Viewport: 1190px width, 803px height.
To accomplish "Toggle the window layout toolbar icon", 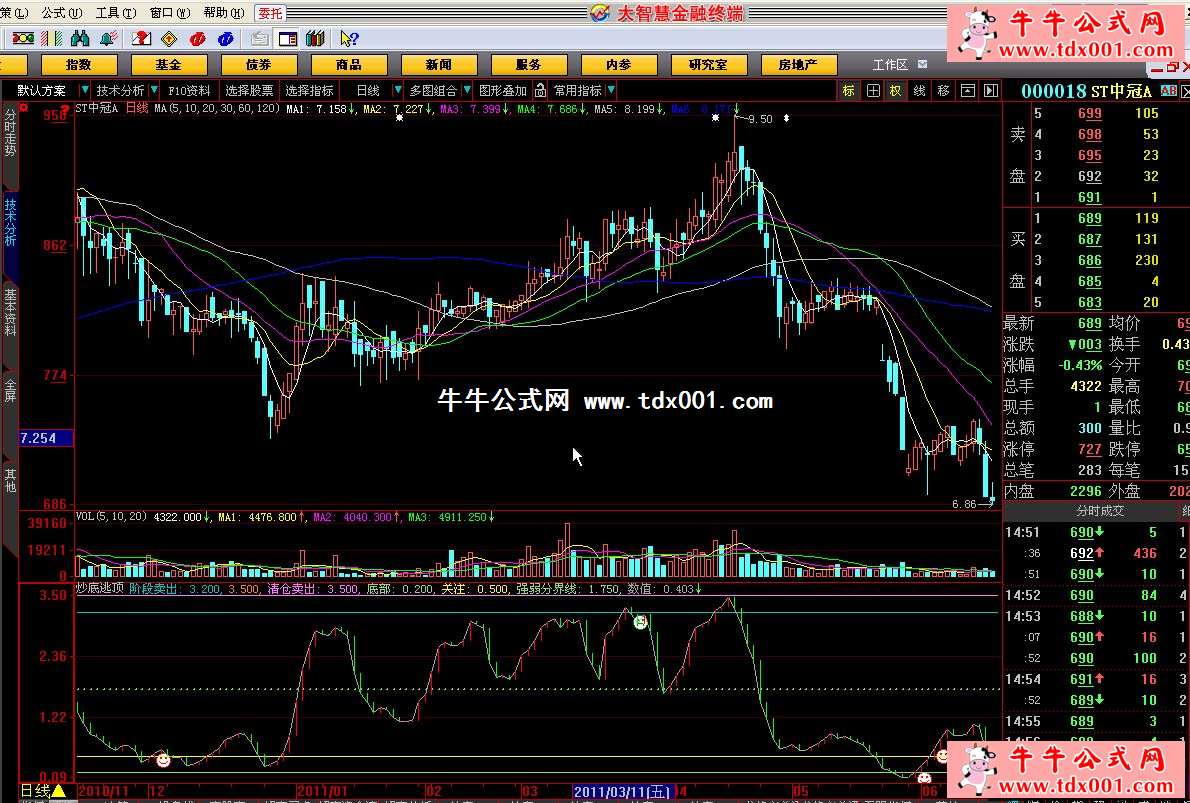I will tap(288, 38).
